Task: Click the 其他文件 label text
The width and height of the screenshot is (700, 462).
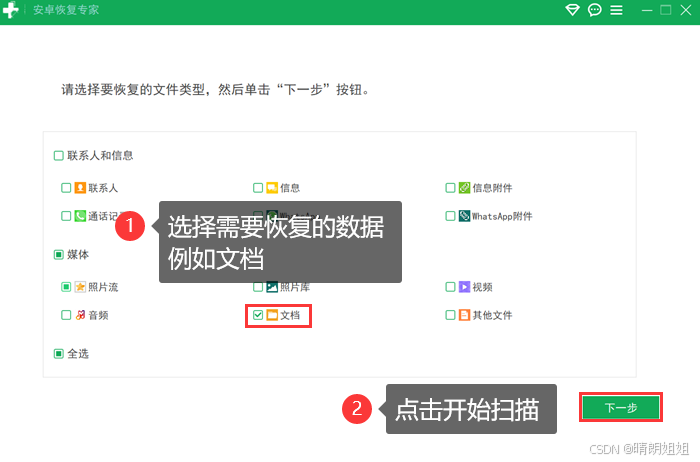Action: point(492,315)
